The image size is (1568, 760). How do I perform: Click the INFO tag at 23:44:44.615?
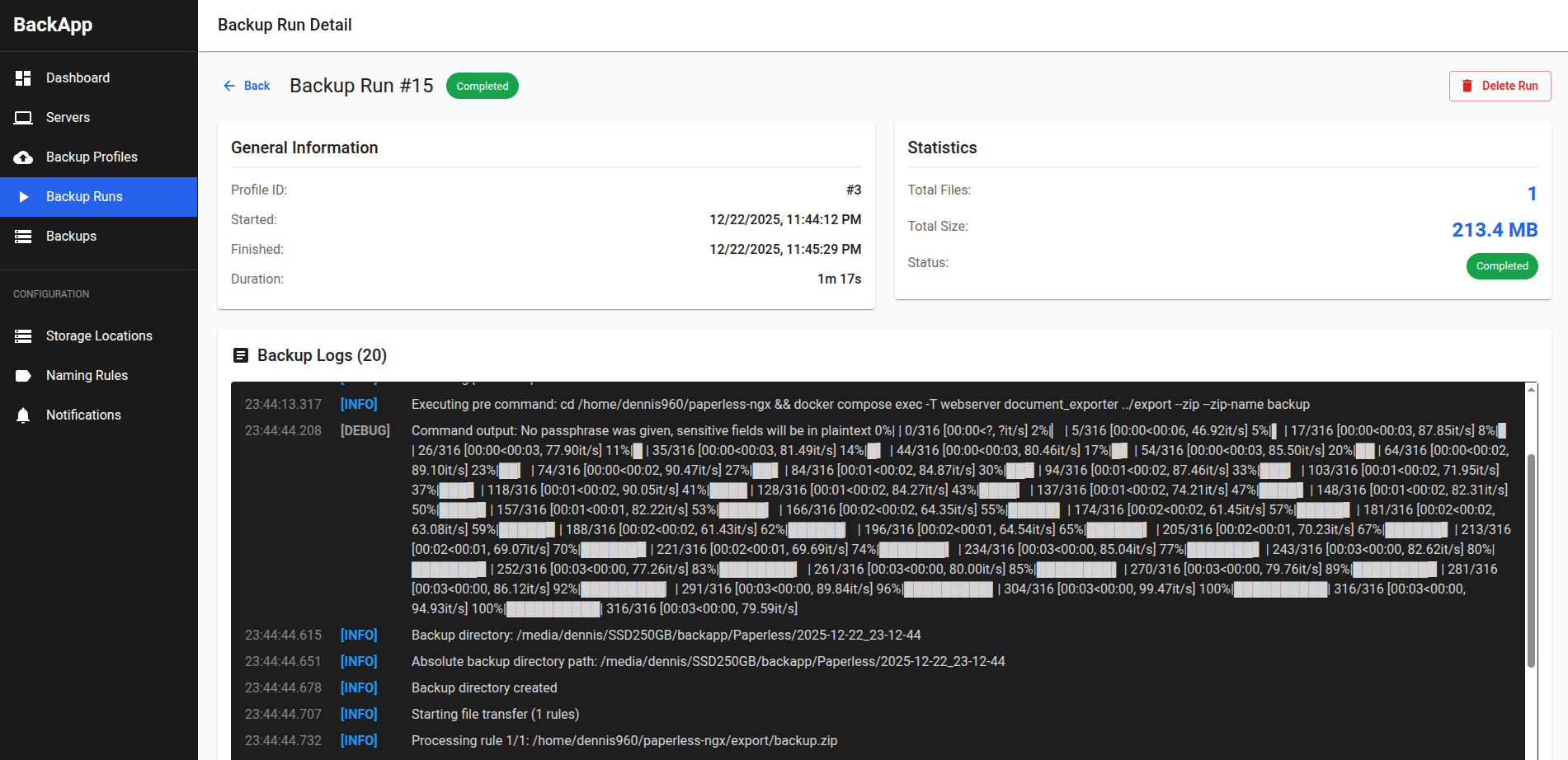tap(359, 636)
